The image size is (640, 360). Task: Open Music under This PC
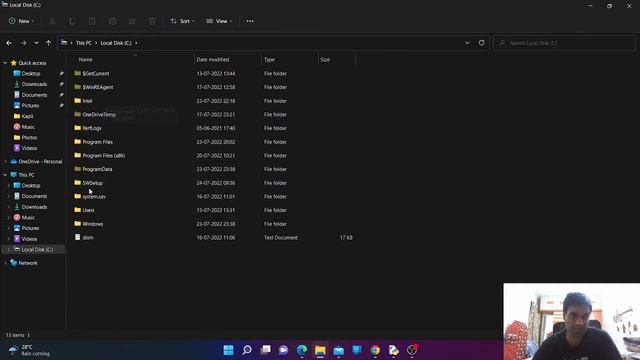(28, 218)
